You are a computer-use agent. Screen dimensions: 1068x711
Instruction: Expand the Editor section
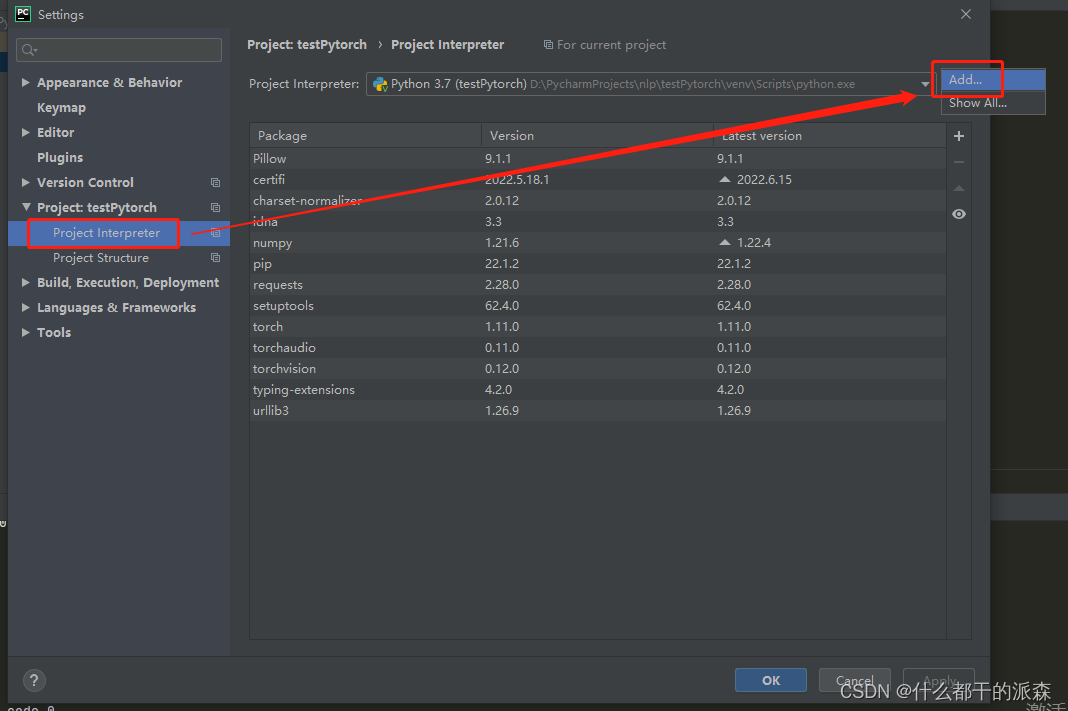coord(25,132)
